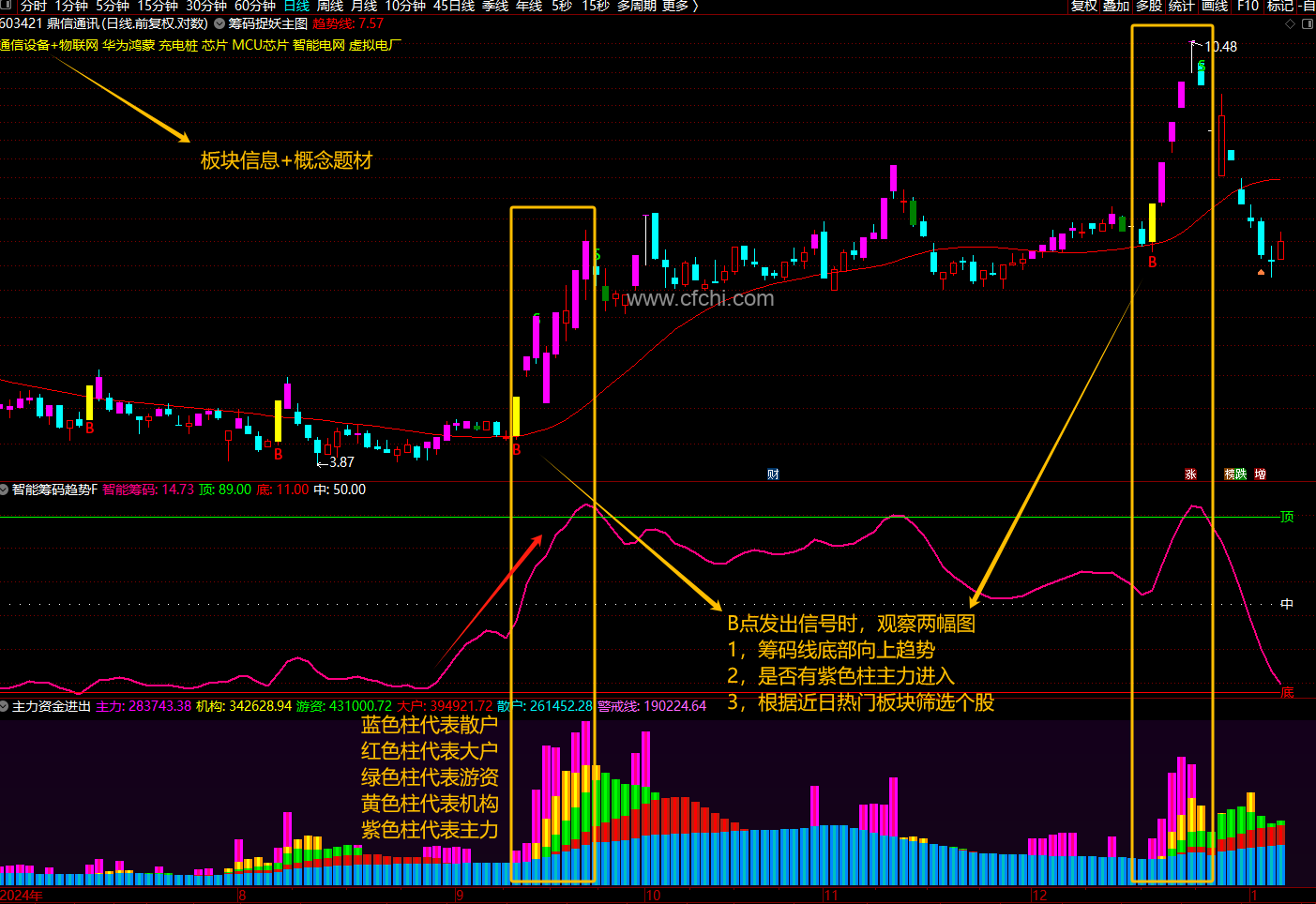Screen dimensions: 1316x904
Task: Switch to 季线 quarterly chart
Action: click(495, 6)
